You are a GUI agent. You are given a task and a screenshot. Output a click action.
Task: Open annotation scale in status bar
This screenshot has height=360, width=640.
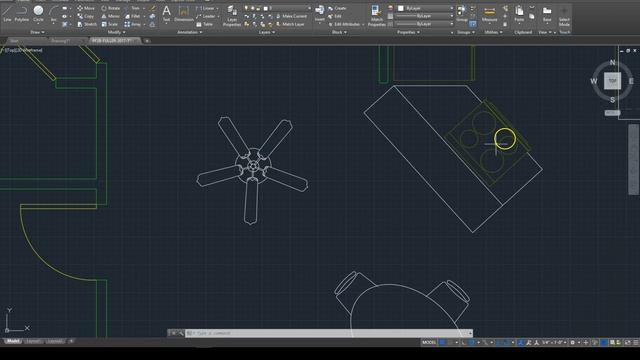(554, 342)
